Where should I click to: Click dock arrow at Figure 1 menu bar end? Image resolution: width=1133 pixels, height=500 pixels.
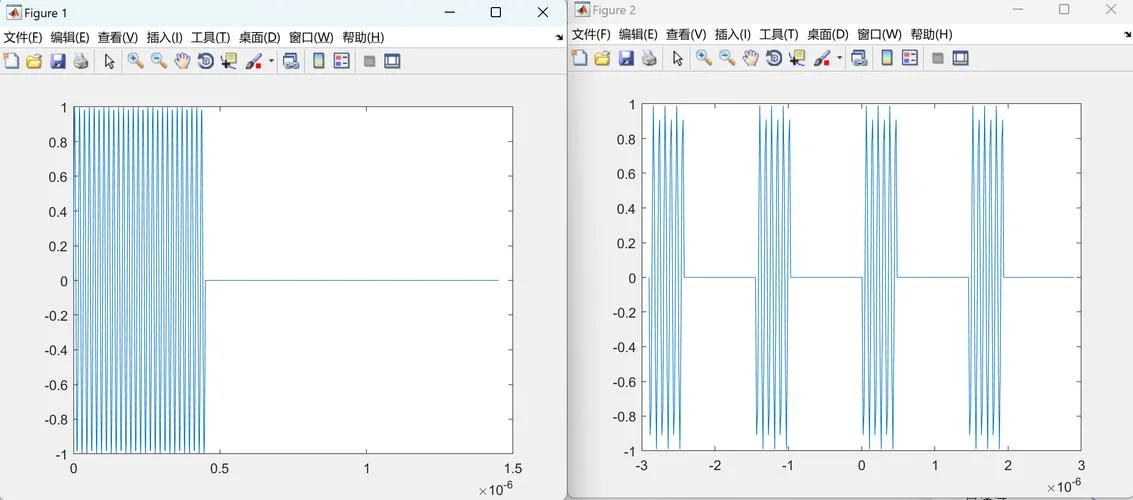[559, 37]
